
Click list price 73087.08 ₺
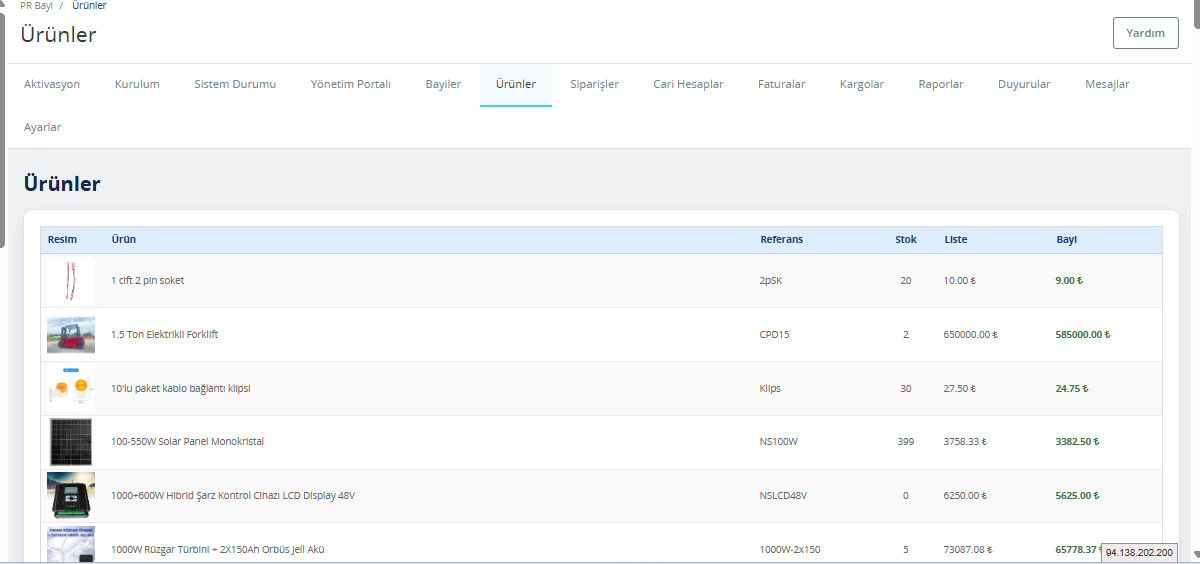968,549
